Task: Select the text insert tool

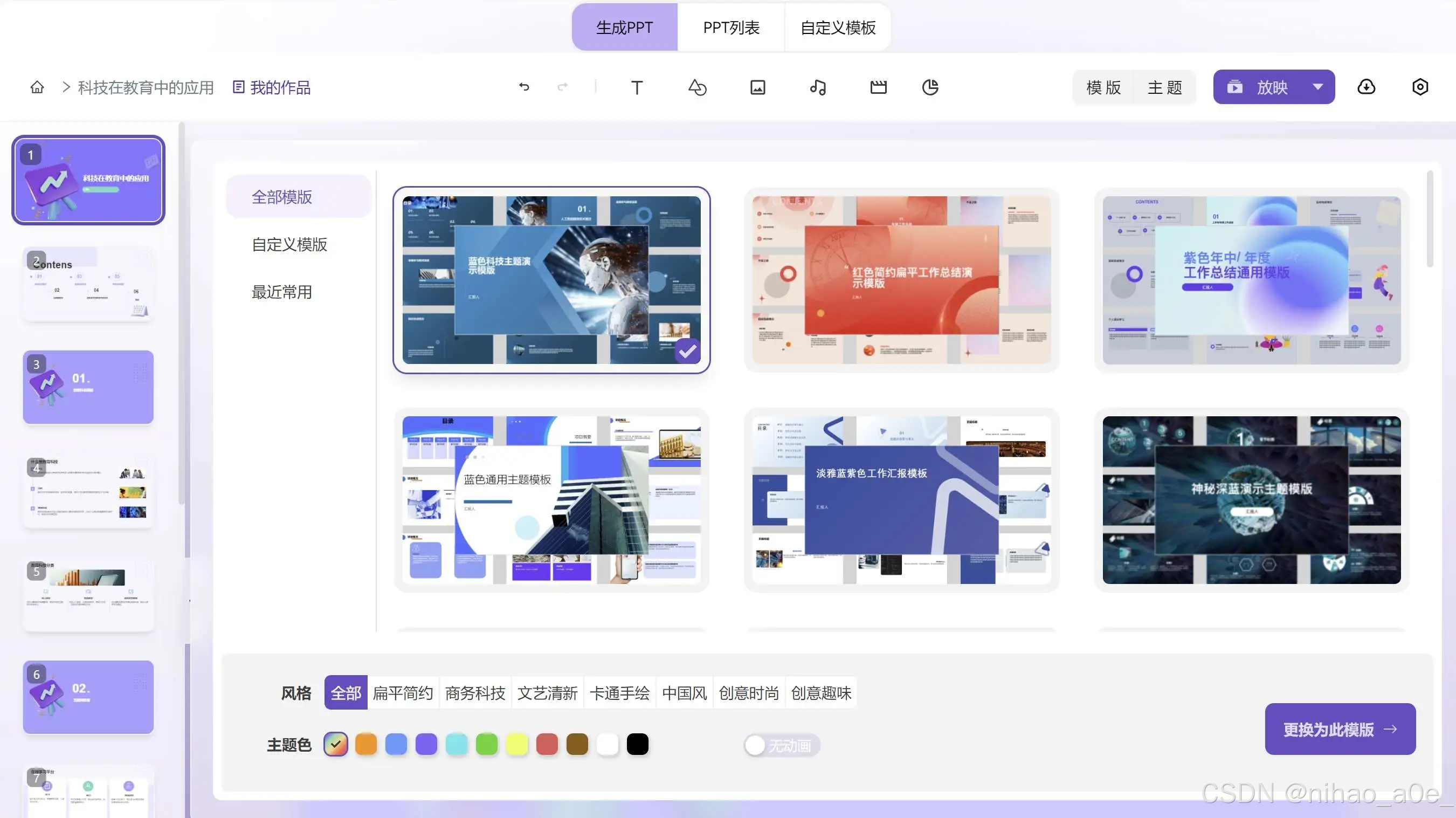Action: click(x=637, y=87)
